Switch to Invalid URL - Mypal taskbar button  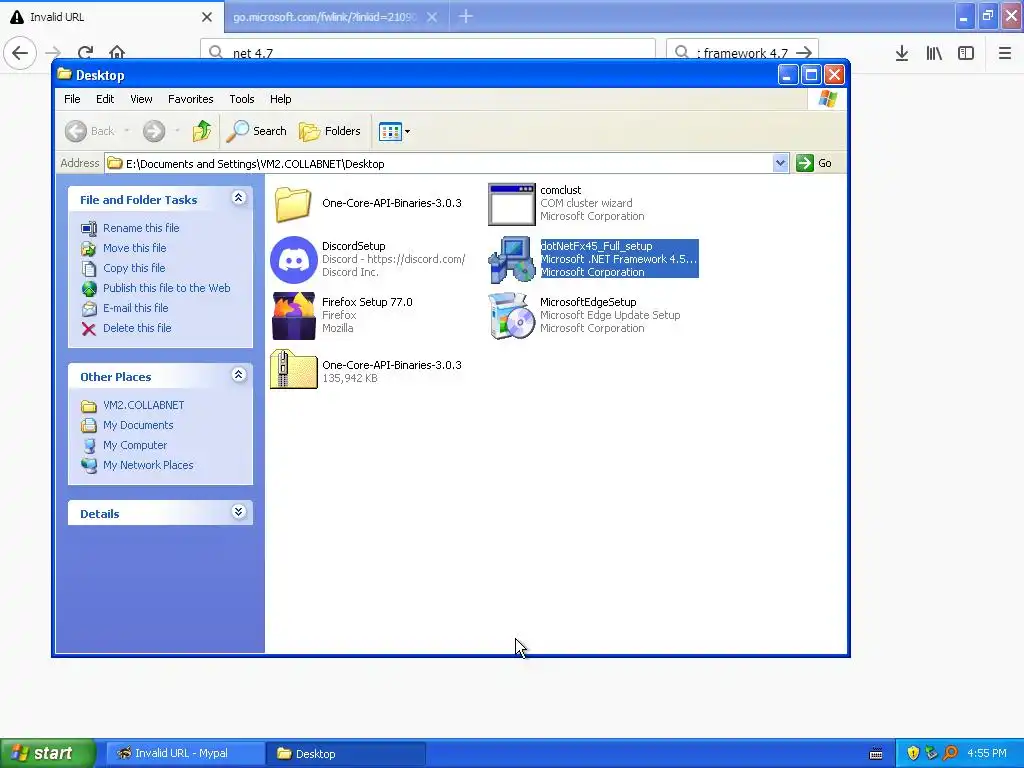pos(185,754)
